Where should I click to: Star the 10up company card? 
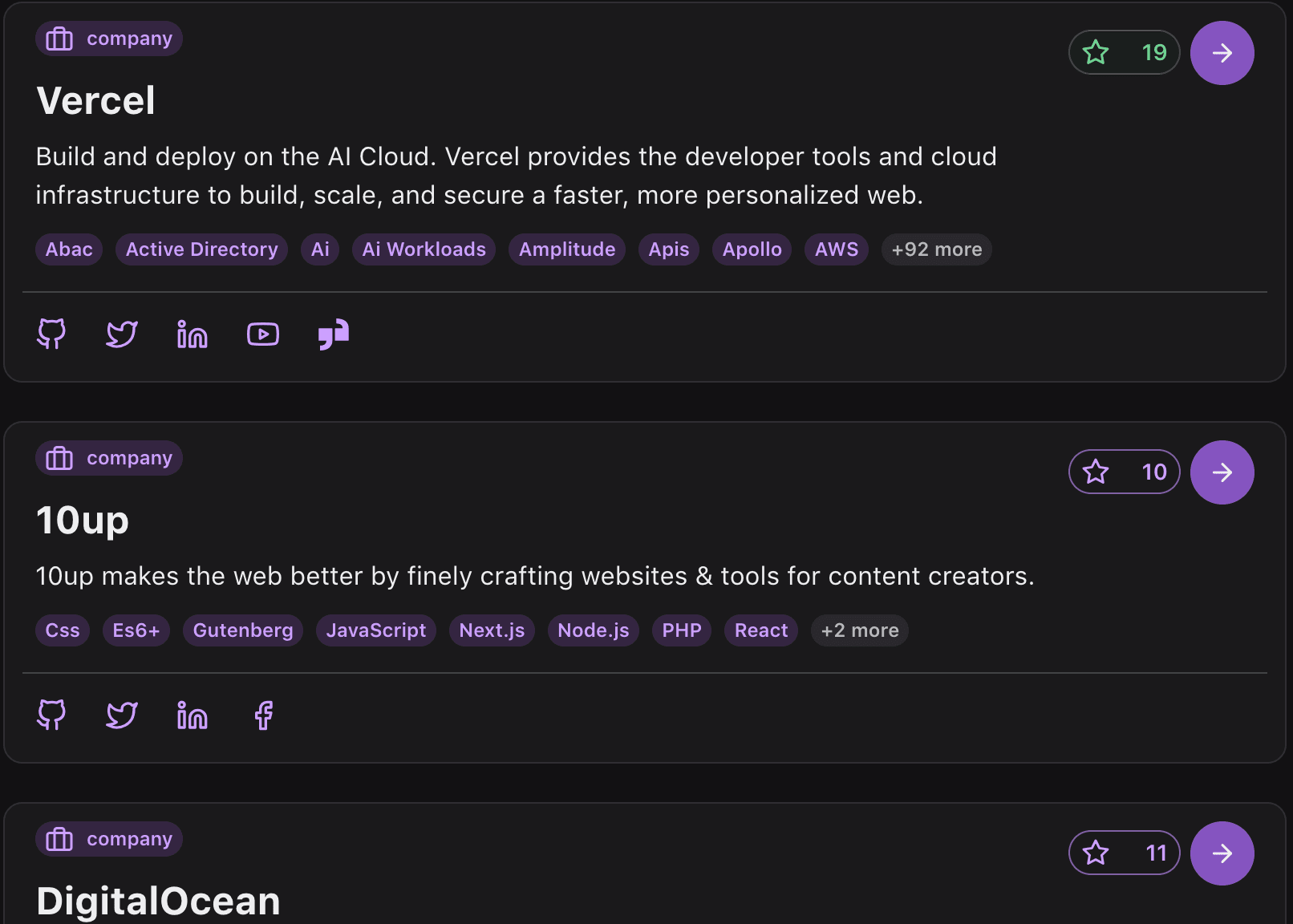pyautogui.click(x=1124, y=472)
